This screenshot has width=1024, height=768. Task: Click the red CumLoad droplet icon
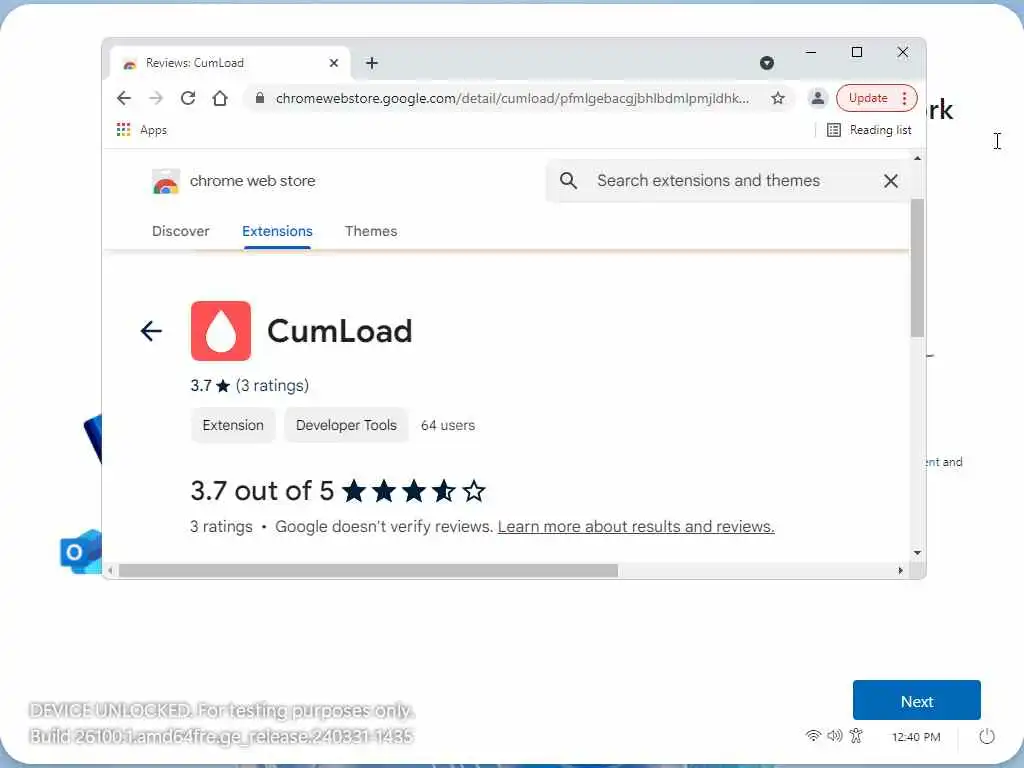(x=221, y=331)
